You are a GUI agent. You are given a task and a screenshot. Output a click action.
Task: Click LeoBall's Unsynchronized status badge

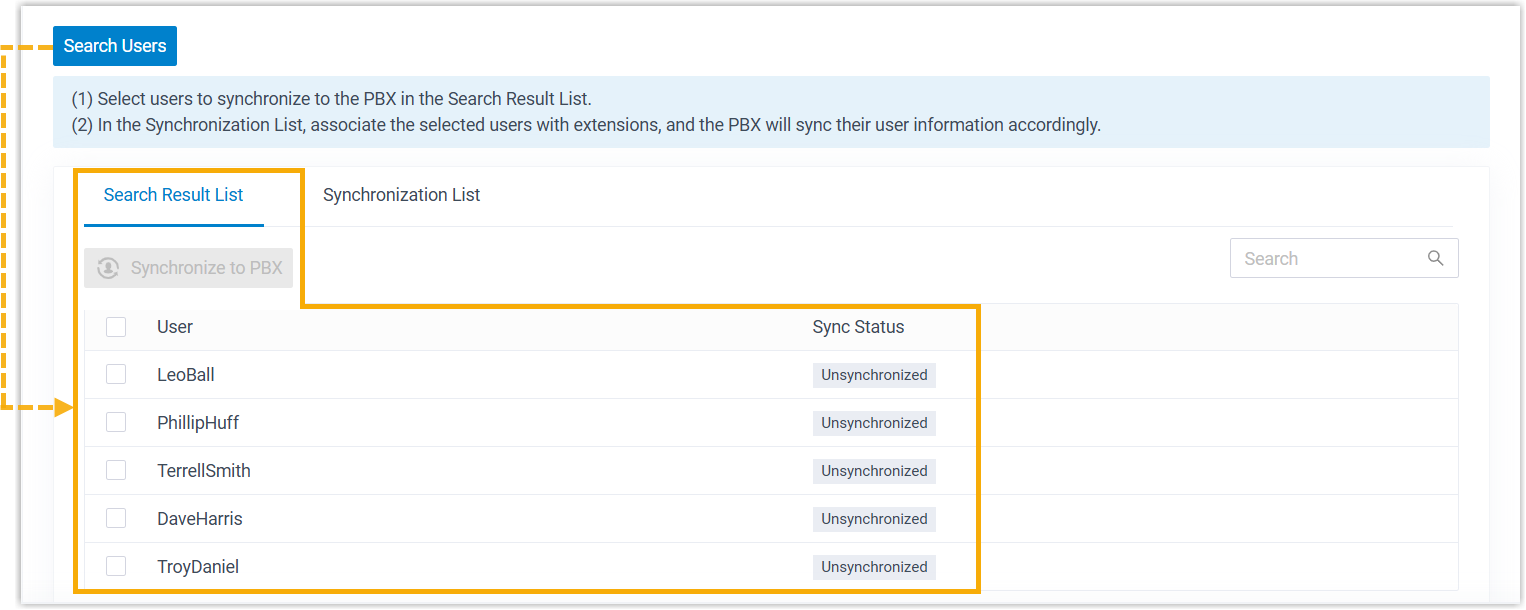click(x=874, y=375)
